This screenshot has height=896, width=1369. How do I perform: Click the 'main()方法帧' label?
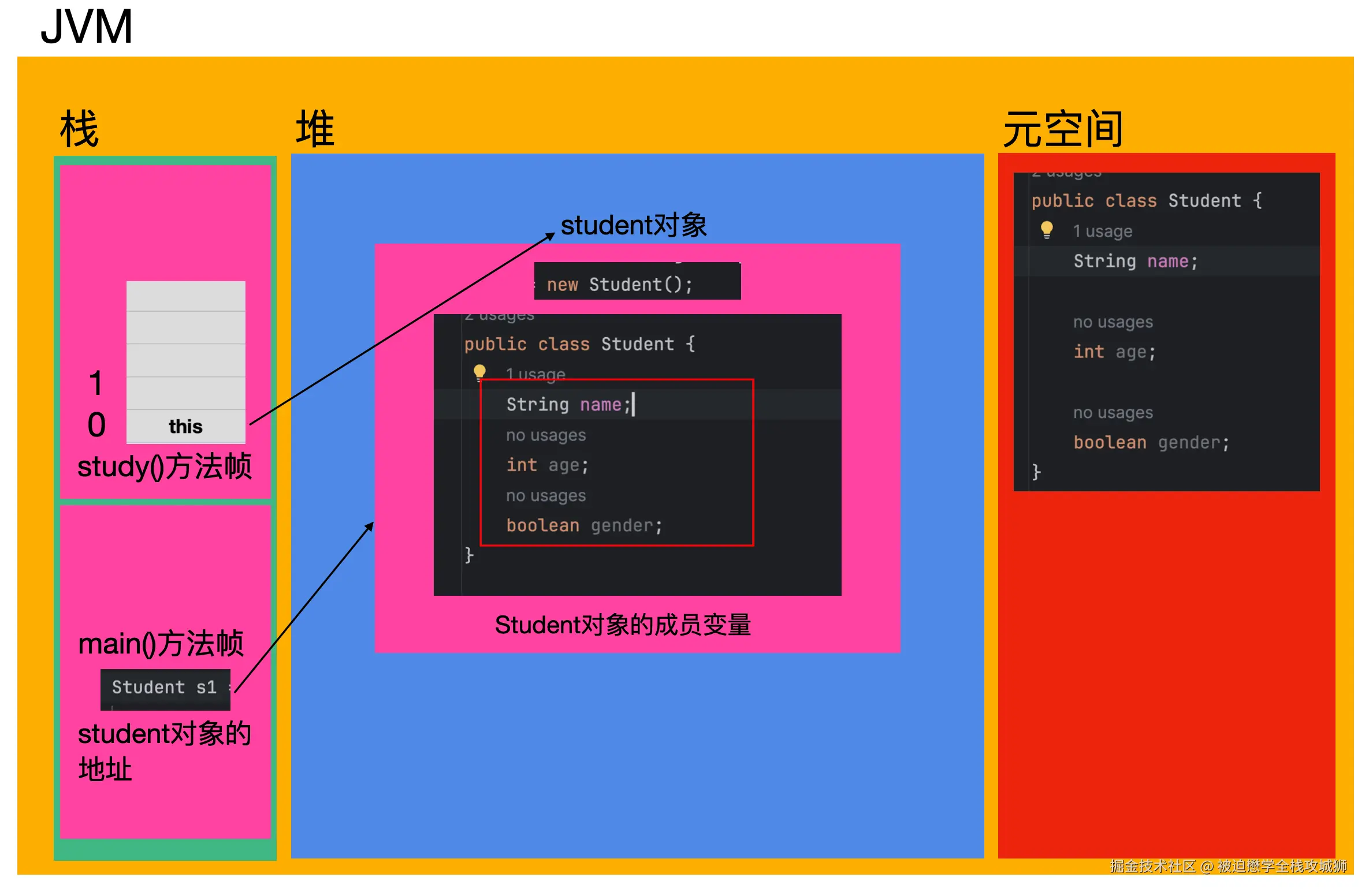tap(161, 643)
